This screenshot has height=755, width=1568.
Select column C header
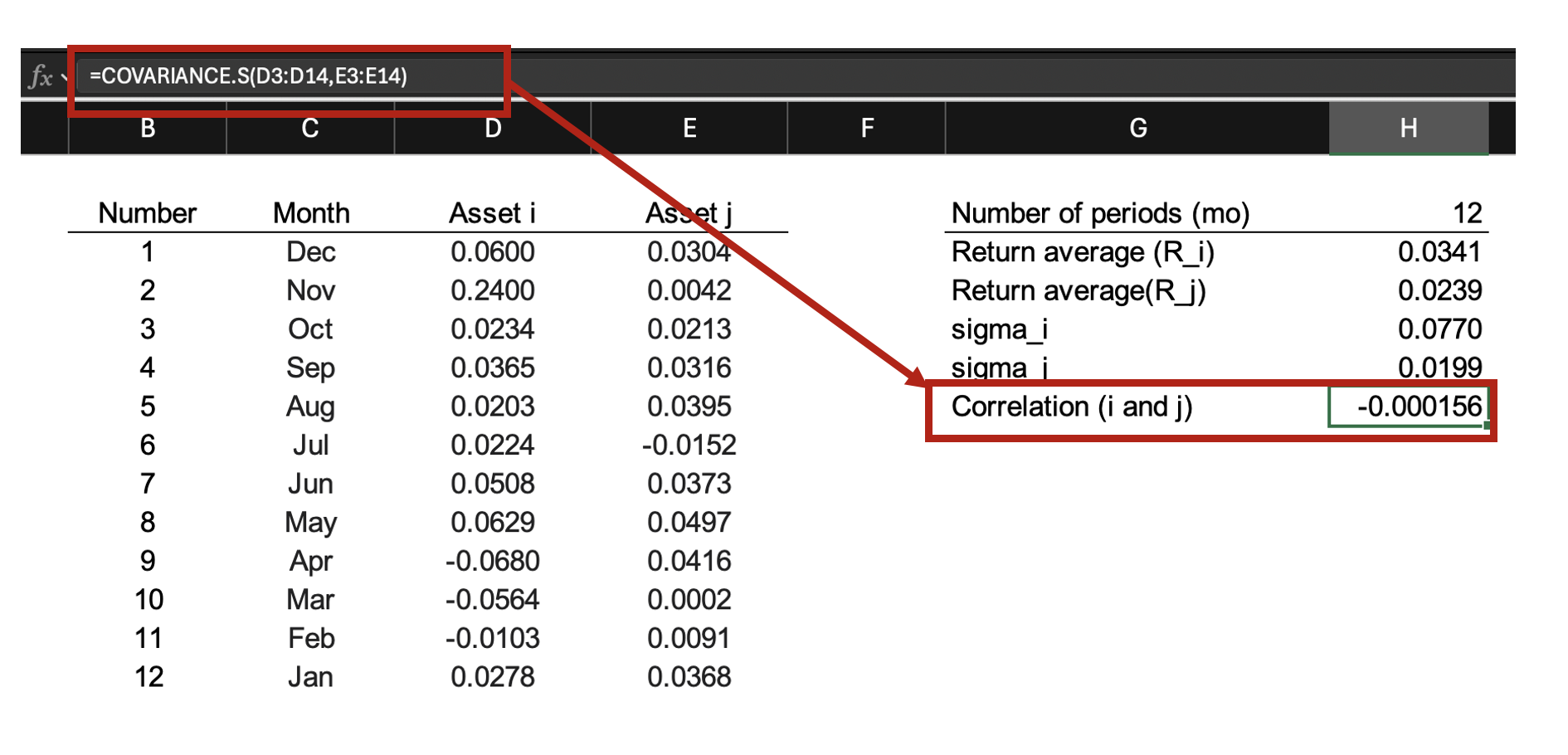click(x=310, y=128)
